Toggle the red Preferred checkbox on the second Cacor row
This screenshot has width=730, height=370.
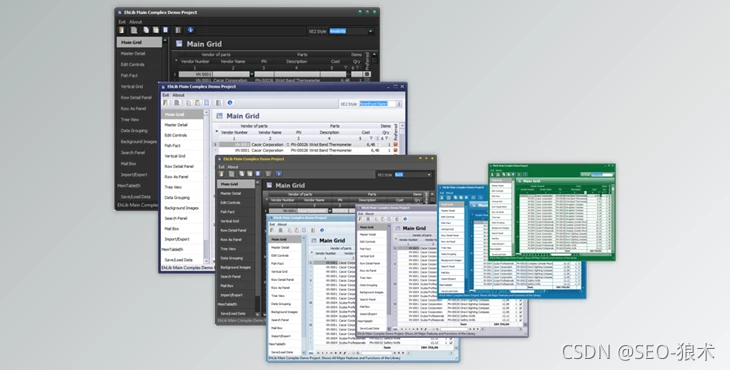coord(396,151)
